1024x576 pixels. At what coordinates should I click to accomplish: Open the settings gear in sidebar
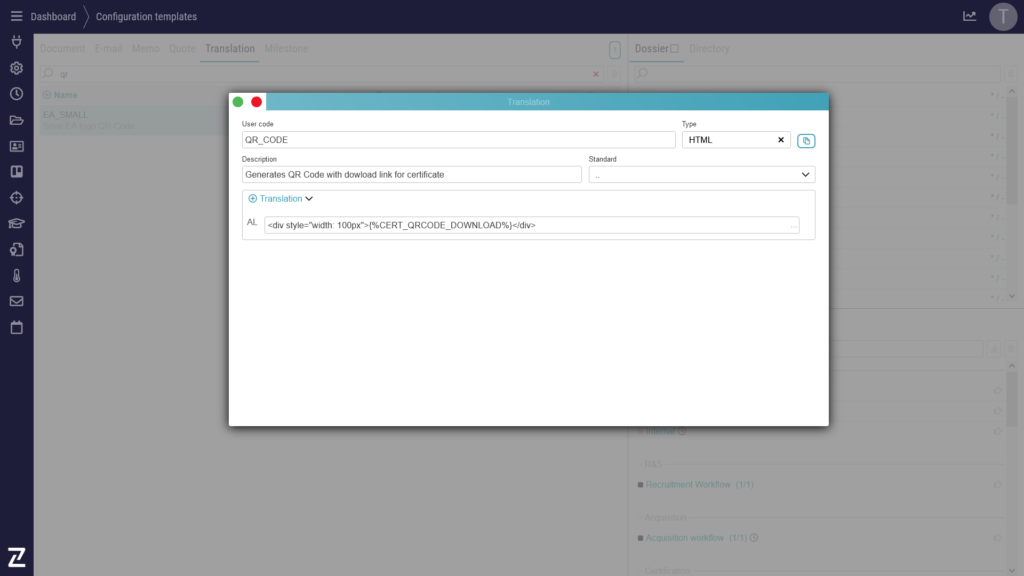(16, 68)
